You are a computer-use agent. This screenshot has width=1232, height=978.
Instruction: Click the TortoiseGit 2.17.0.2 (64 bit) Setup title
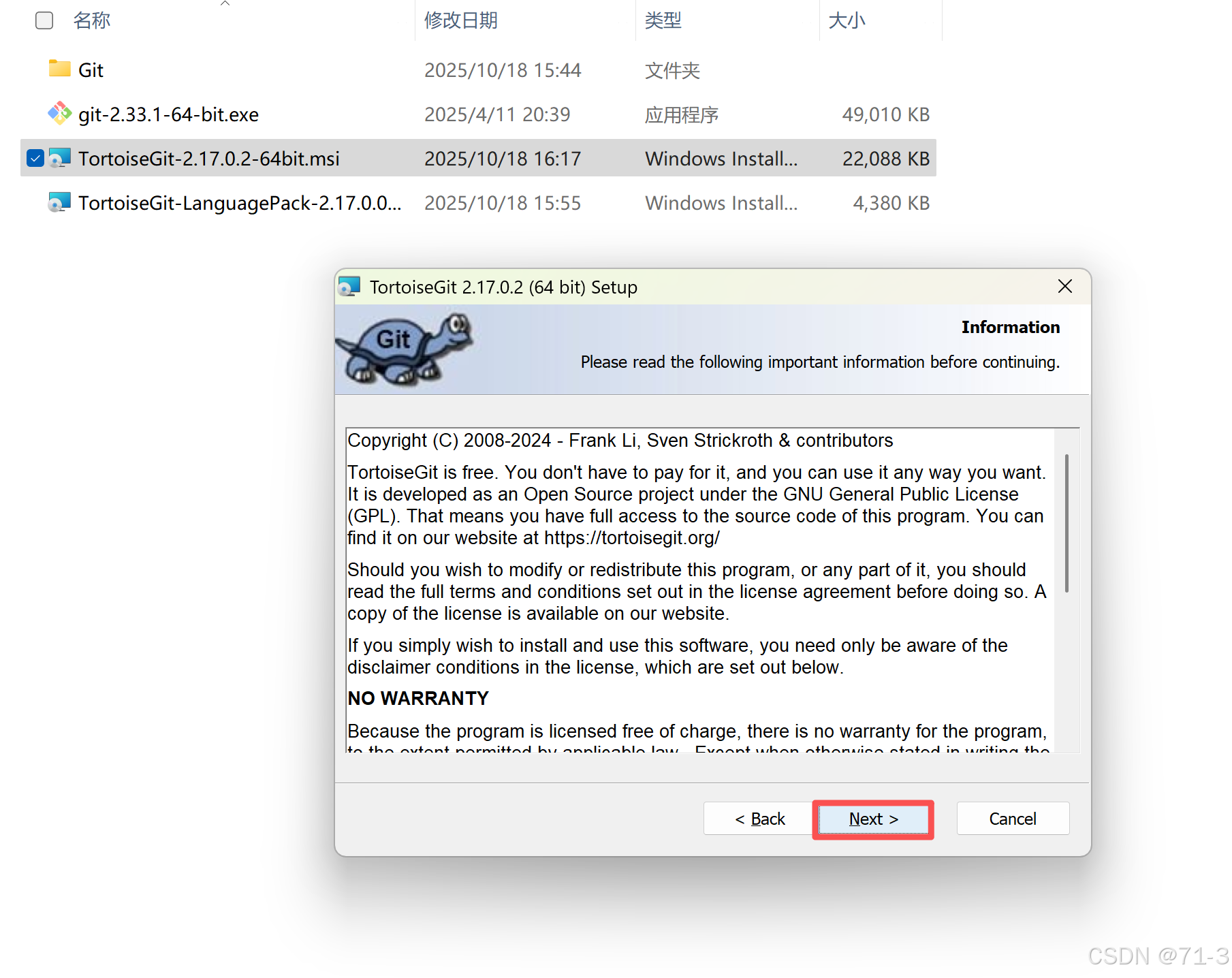(x=503, y=287)
